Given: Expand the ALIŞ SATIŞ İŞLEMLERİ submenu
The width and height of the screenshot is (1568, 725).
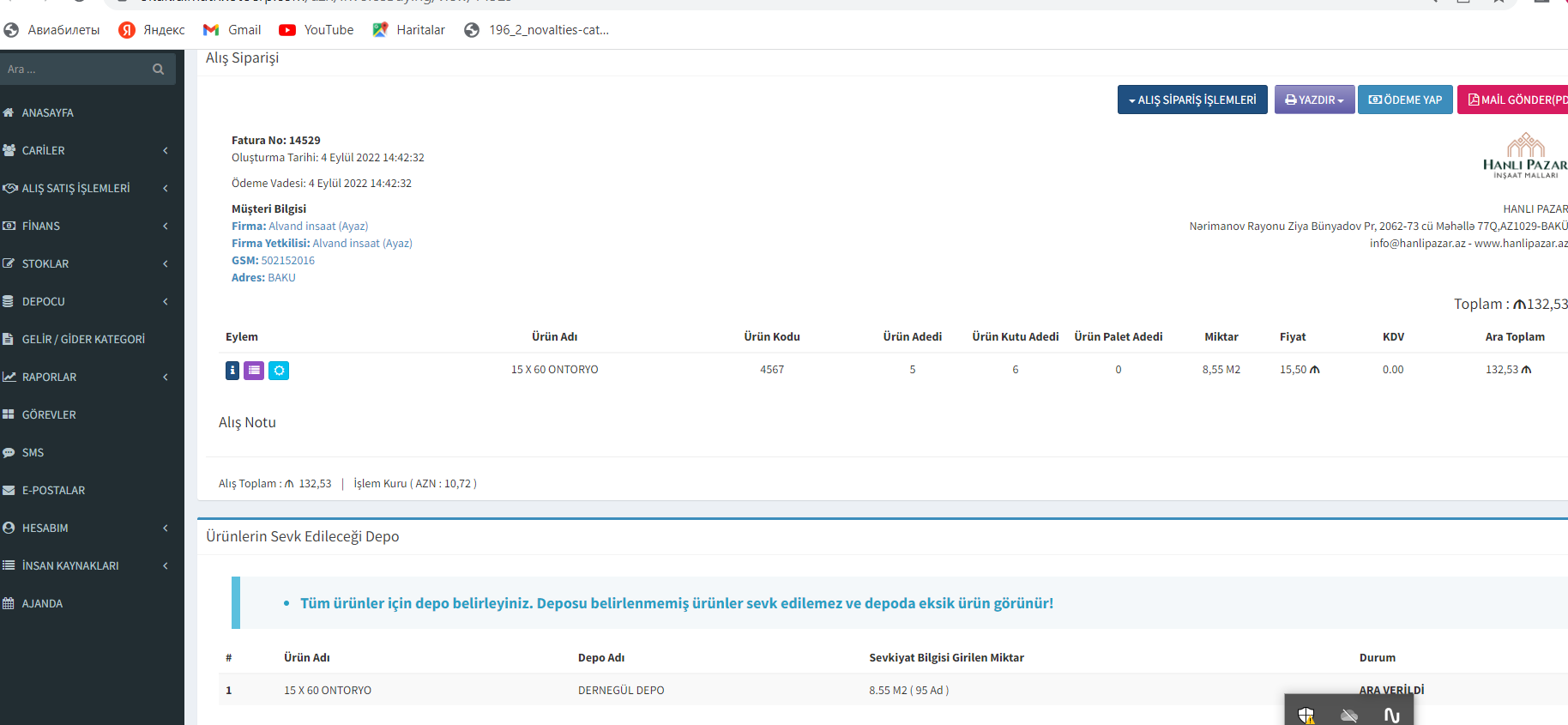Looking at the screenshot, I should coord(86,189).
